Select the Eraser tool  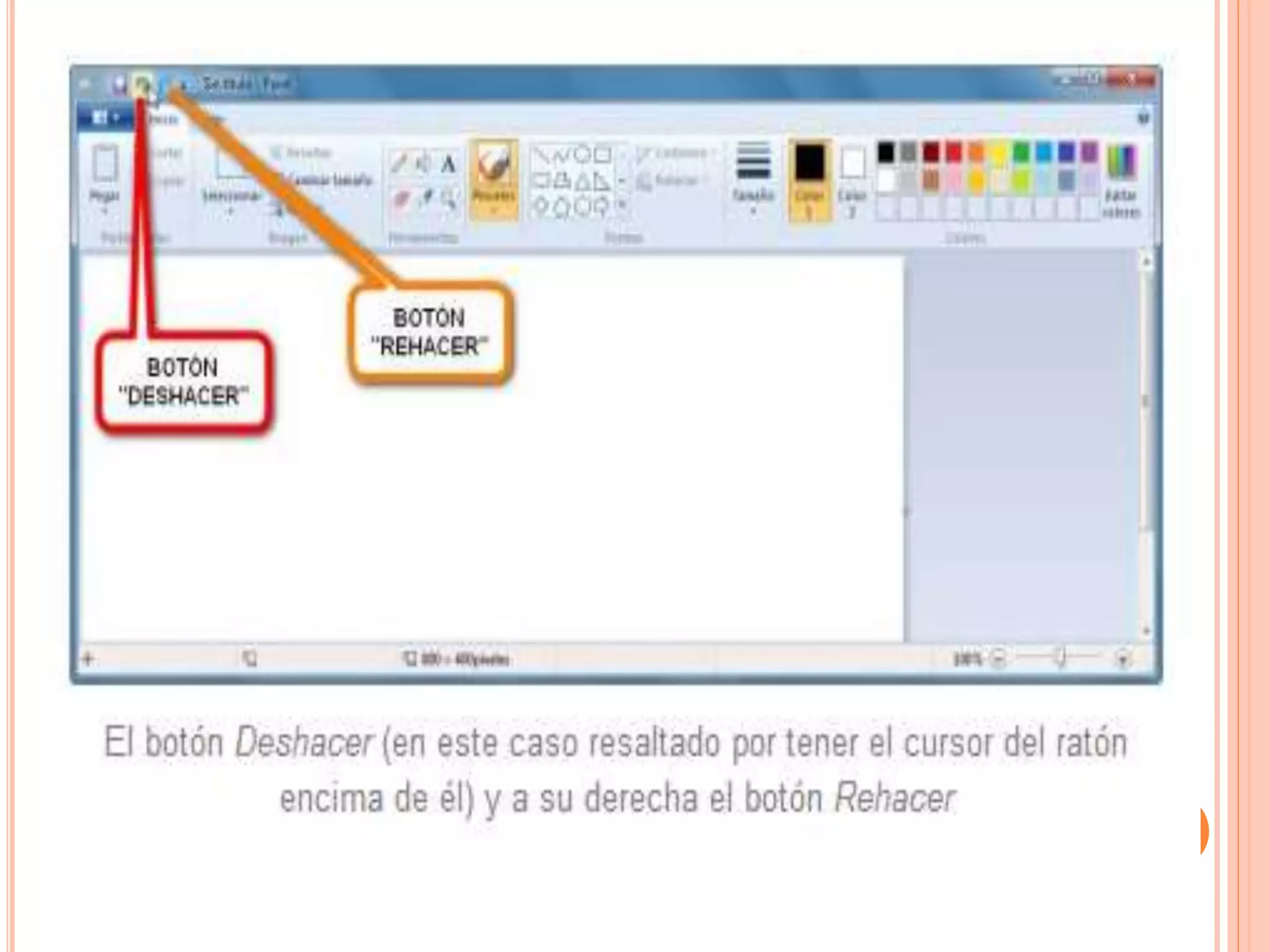pos(401,200)
